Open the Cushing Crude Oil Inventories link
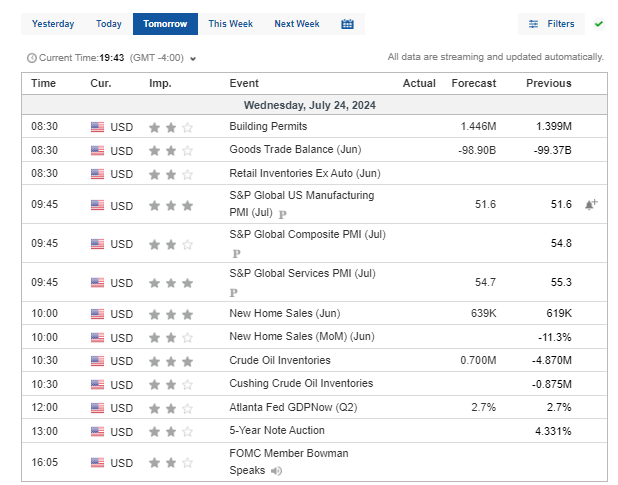618x485 pixels. tap(301, 383)
